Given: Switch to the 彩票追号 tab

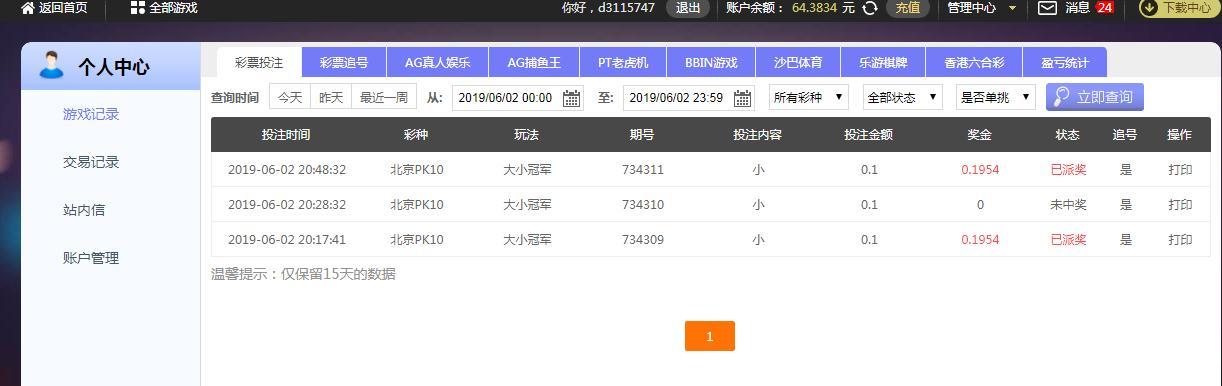Looking at the screenshot, I should (x=344, y=62).
